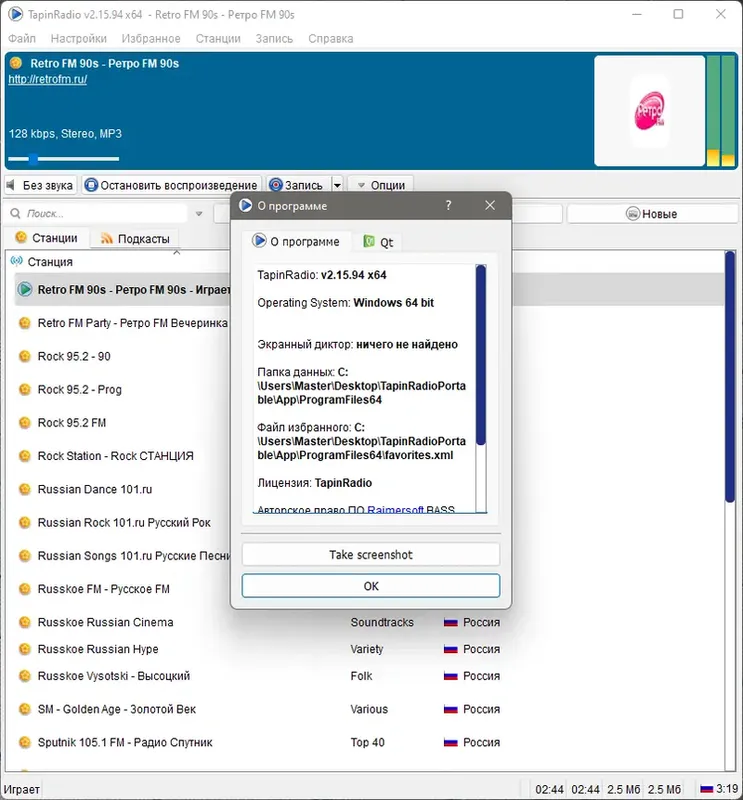Screen dimensions: 743x800
Task: Select Russian Songs 101.ru station
Action: pos(134,556)
